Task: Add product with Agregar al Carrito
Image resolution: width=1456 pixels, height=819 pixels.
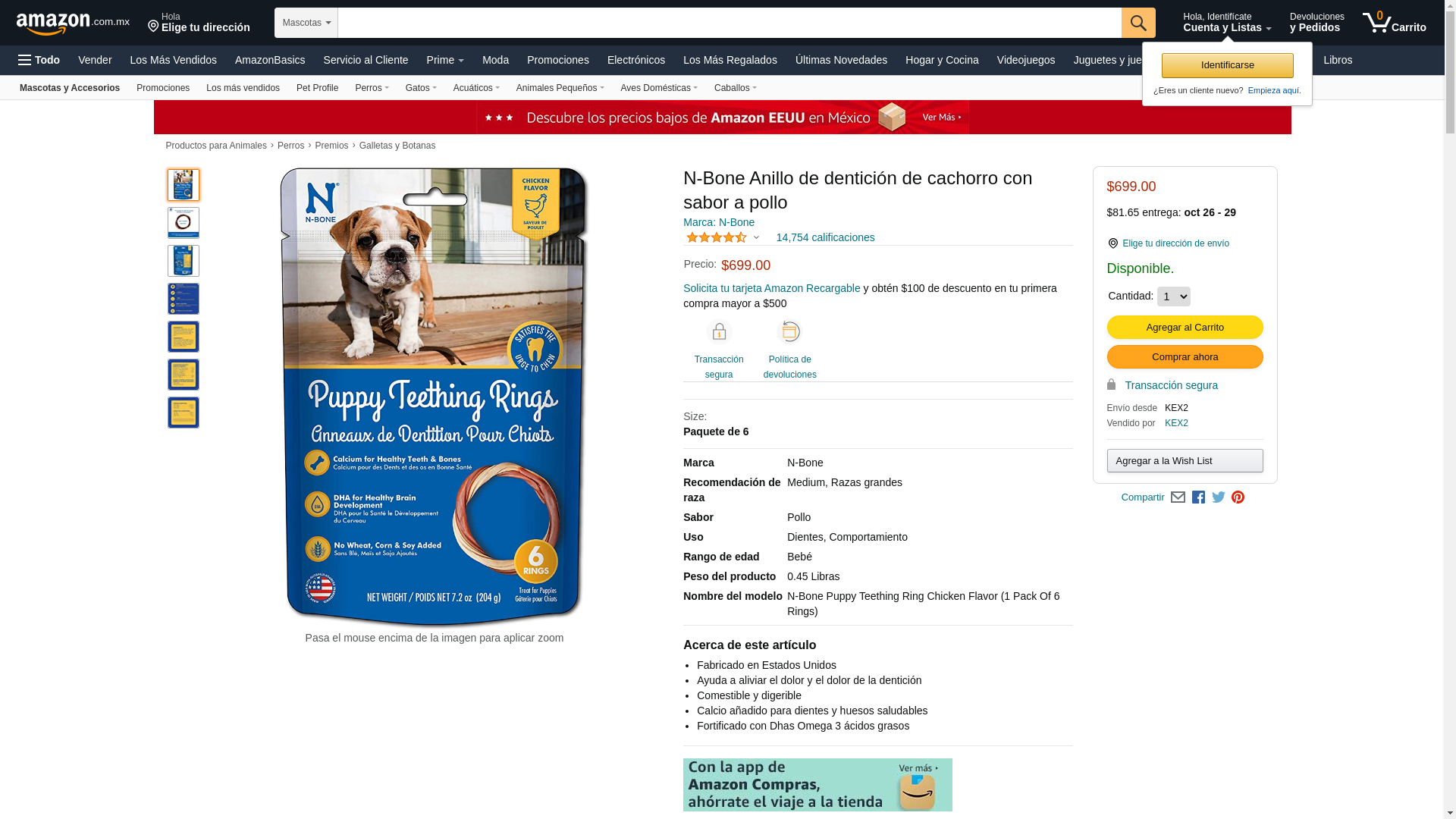Action: pyautogui.click(x=1185, y=328)
